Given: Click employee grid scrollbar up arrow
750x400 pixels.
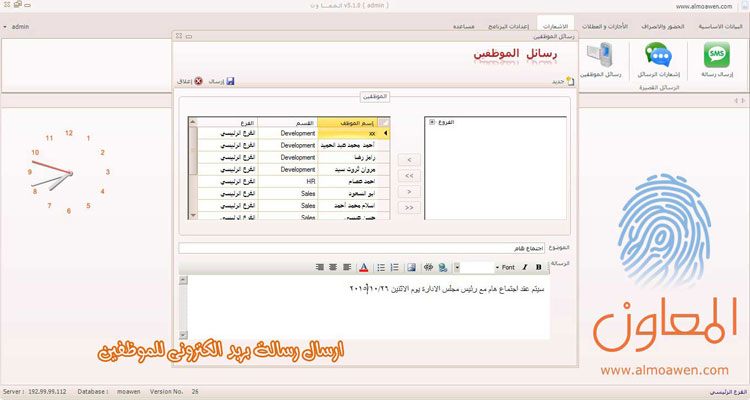Looking at the screenshot, I should point(193,122).
